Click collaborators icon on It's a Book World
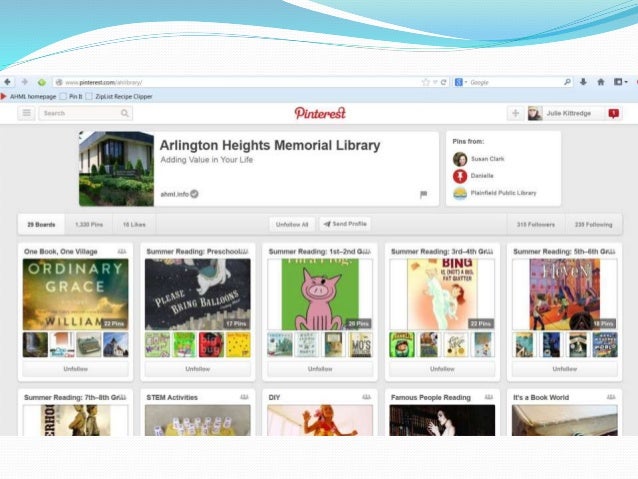This screenshot has width=638, height=479. pyautogui.click(x=611, y=397)
